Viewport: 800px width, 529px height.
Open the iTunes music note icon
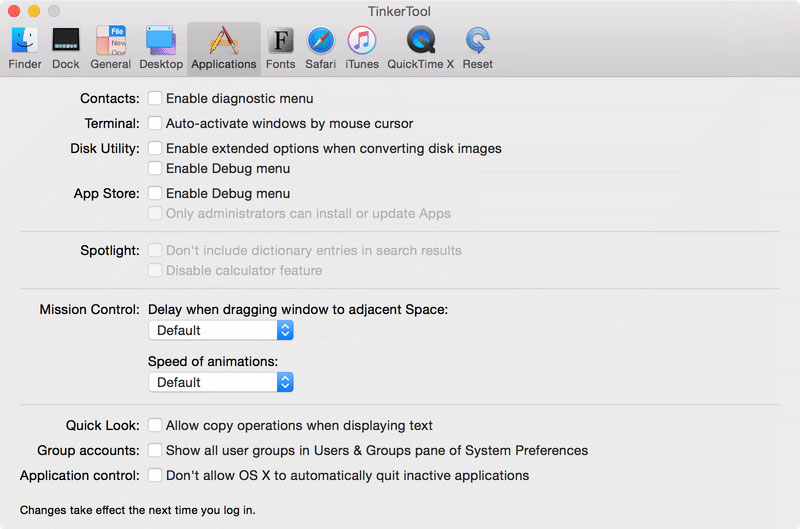(362, 41)
